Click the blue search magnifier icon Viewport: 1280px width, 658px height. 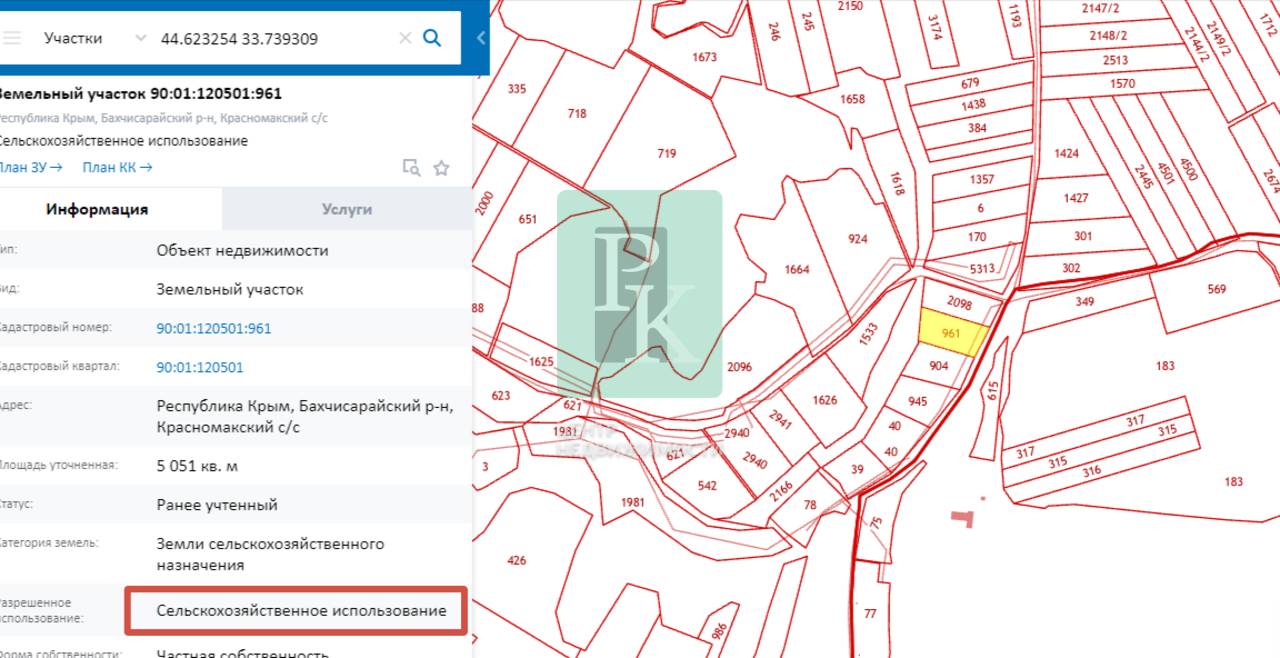pos(432,38)
